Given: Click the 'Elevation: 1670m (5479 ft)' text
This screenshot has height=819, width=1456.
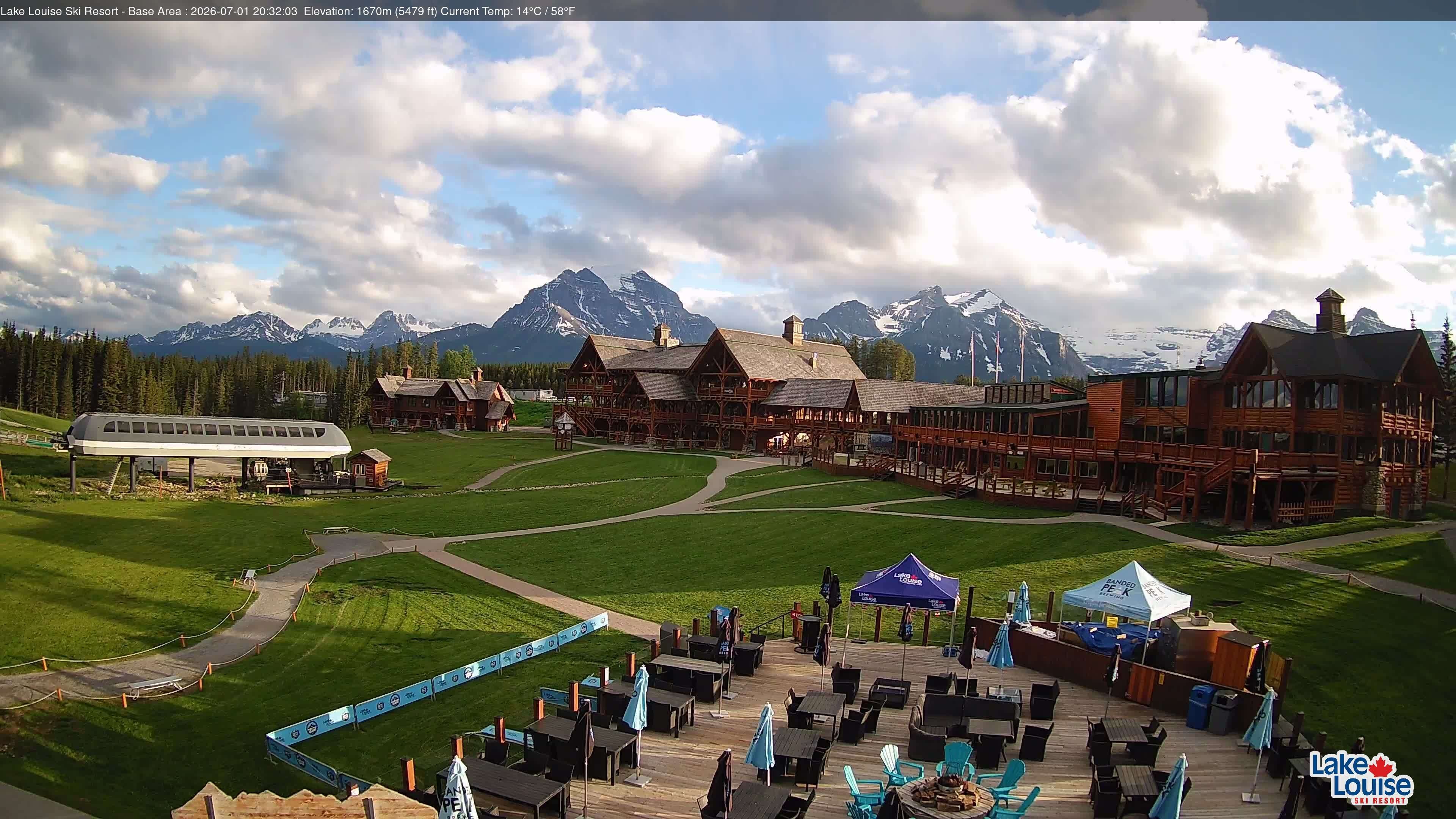Looking at the screenshot, I should (x=370, y=11).
